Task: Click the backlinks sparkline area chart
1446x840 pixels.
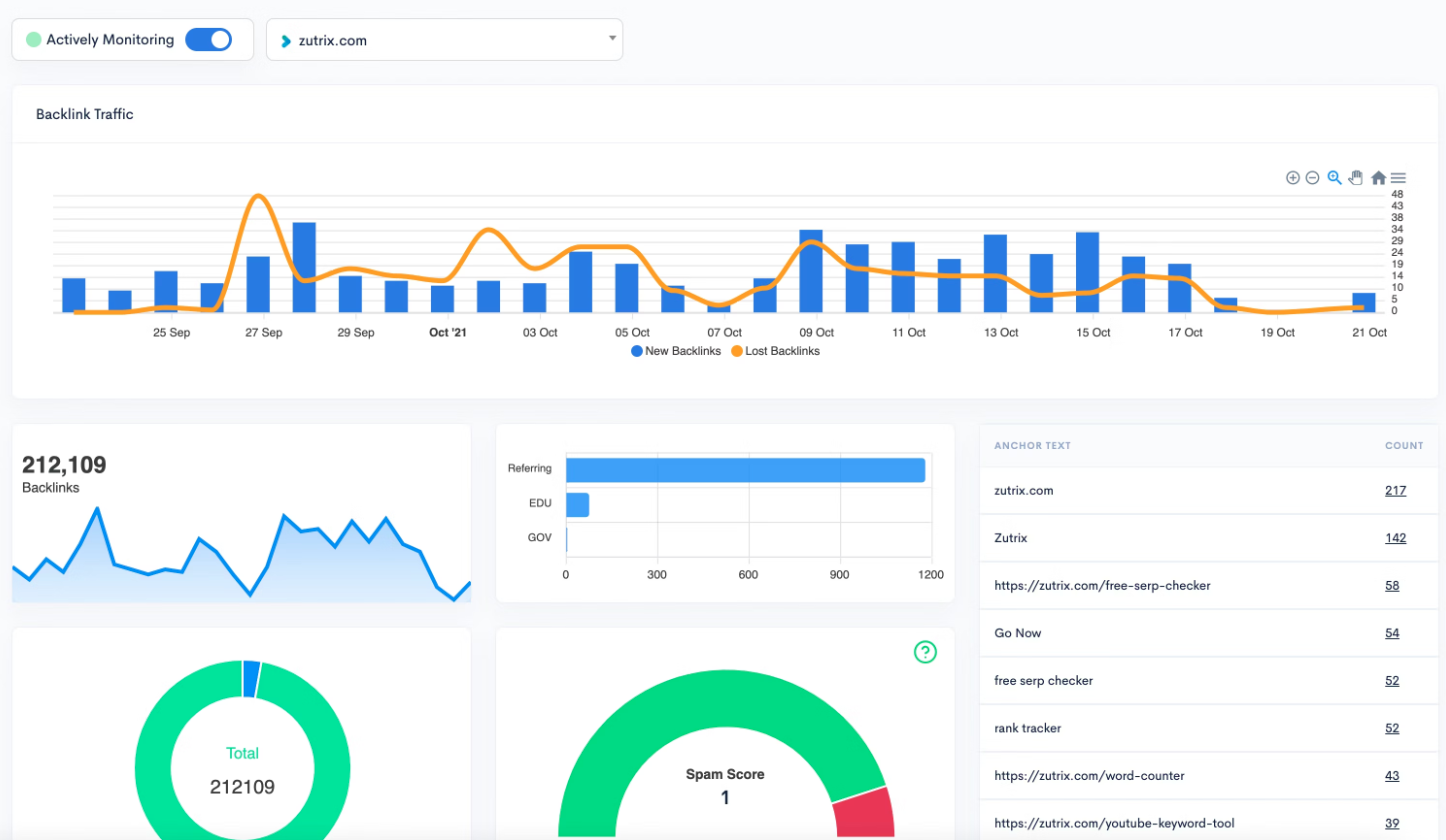Action: click(241, 555)
